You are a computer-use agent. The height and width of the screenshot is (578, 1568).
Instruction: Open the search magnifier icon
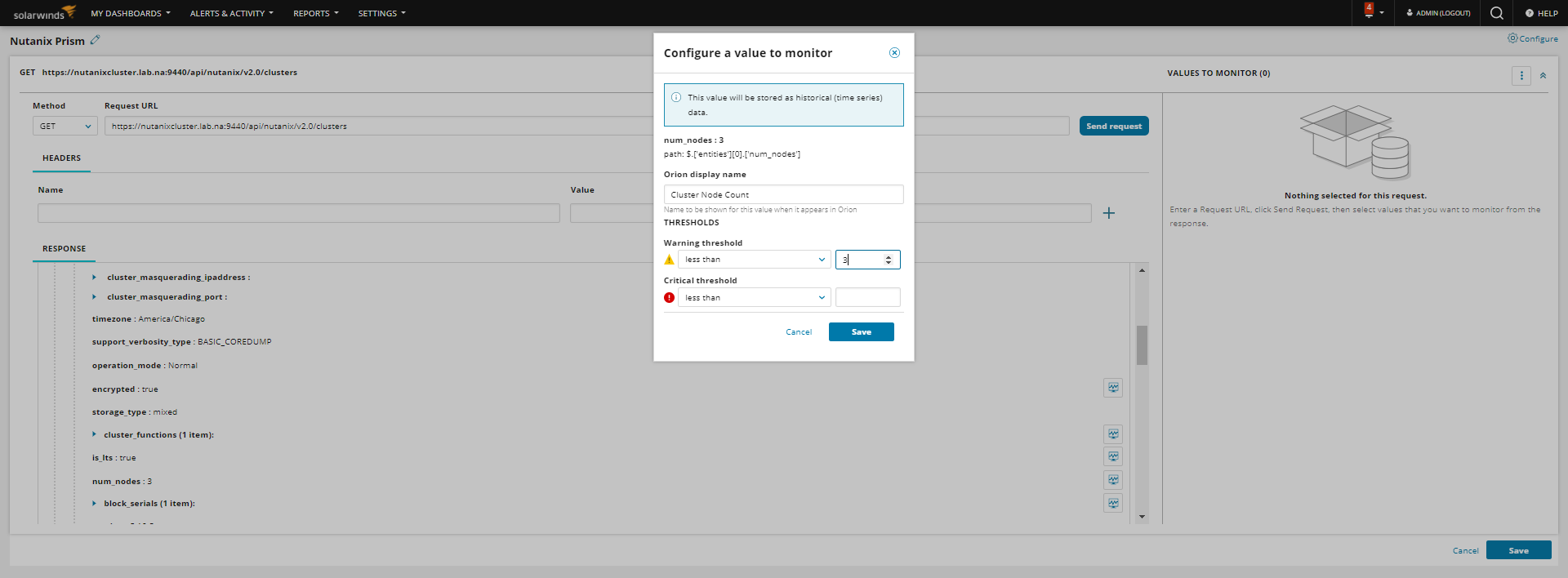click(x=1496, y=12)
